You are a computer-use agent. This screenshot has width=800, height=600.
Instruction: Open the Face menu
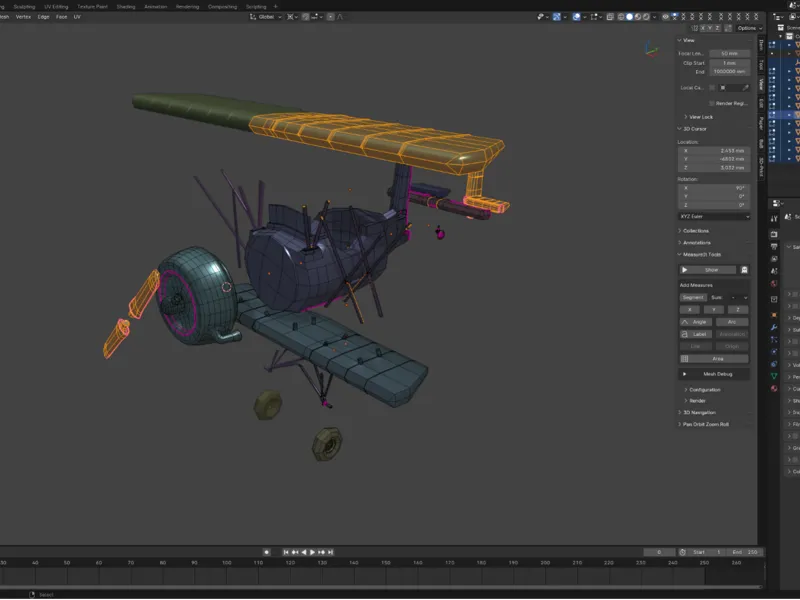(x=61, y=17)
